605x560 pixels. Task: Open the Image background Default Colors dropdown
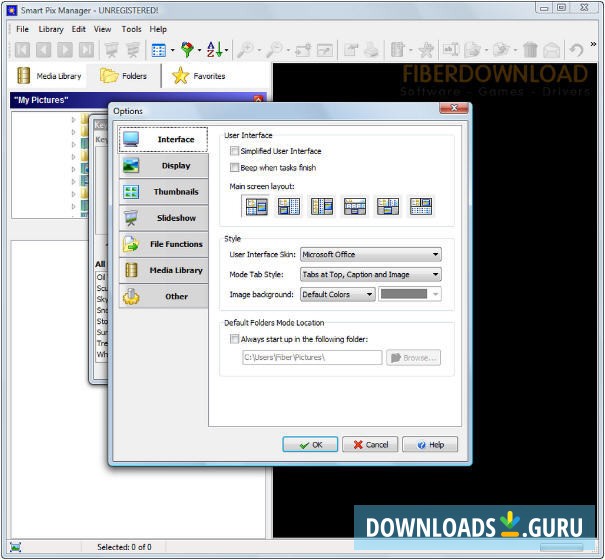(338, 294)
